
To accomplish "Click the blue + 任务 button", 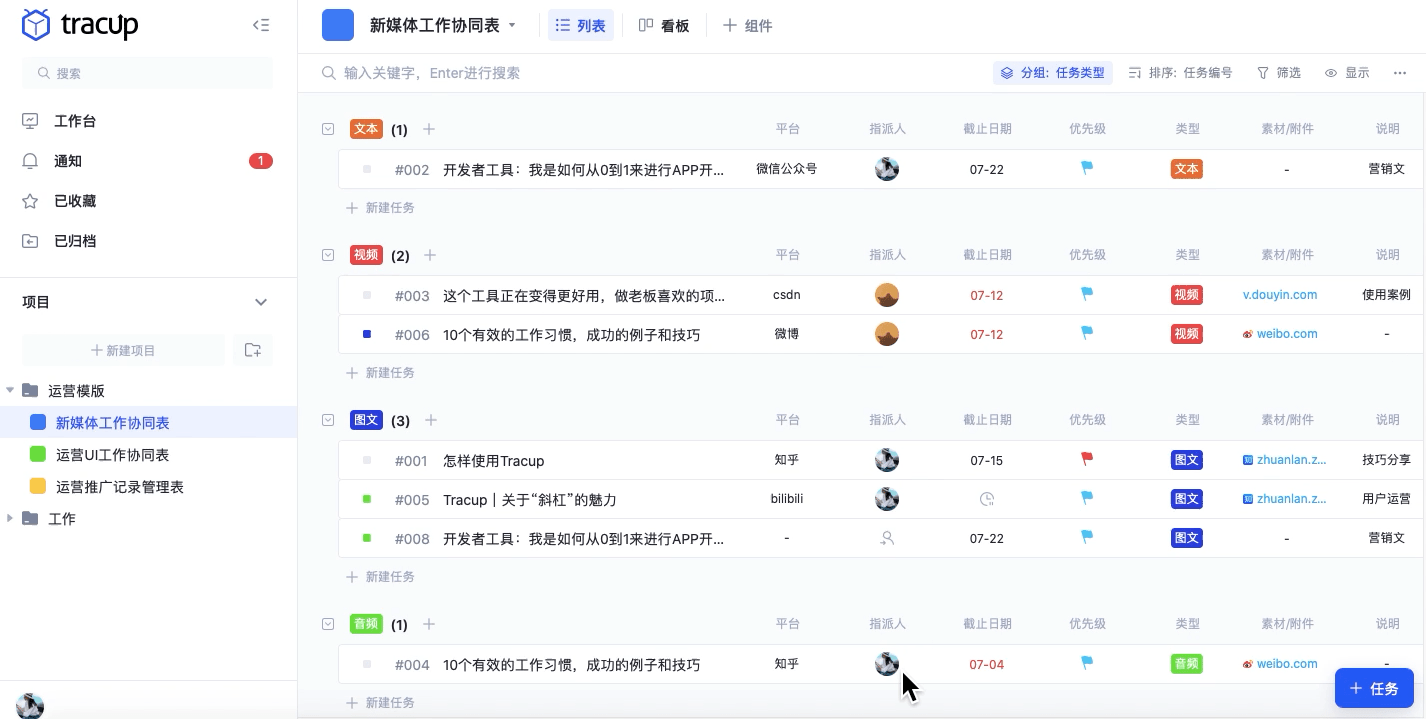I will click(1374, 688).
